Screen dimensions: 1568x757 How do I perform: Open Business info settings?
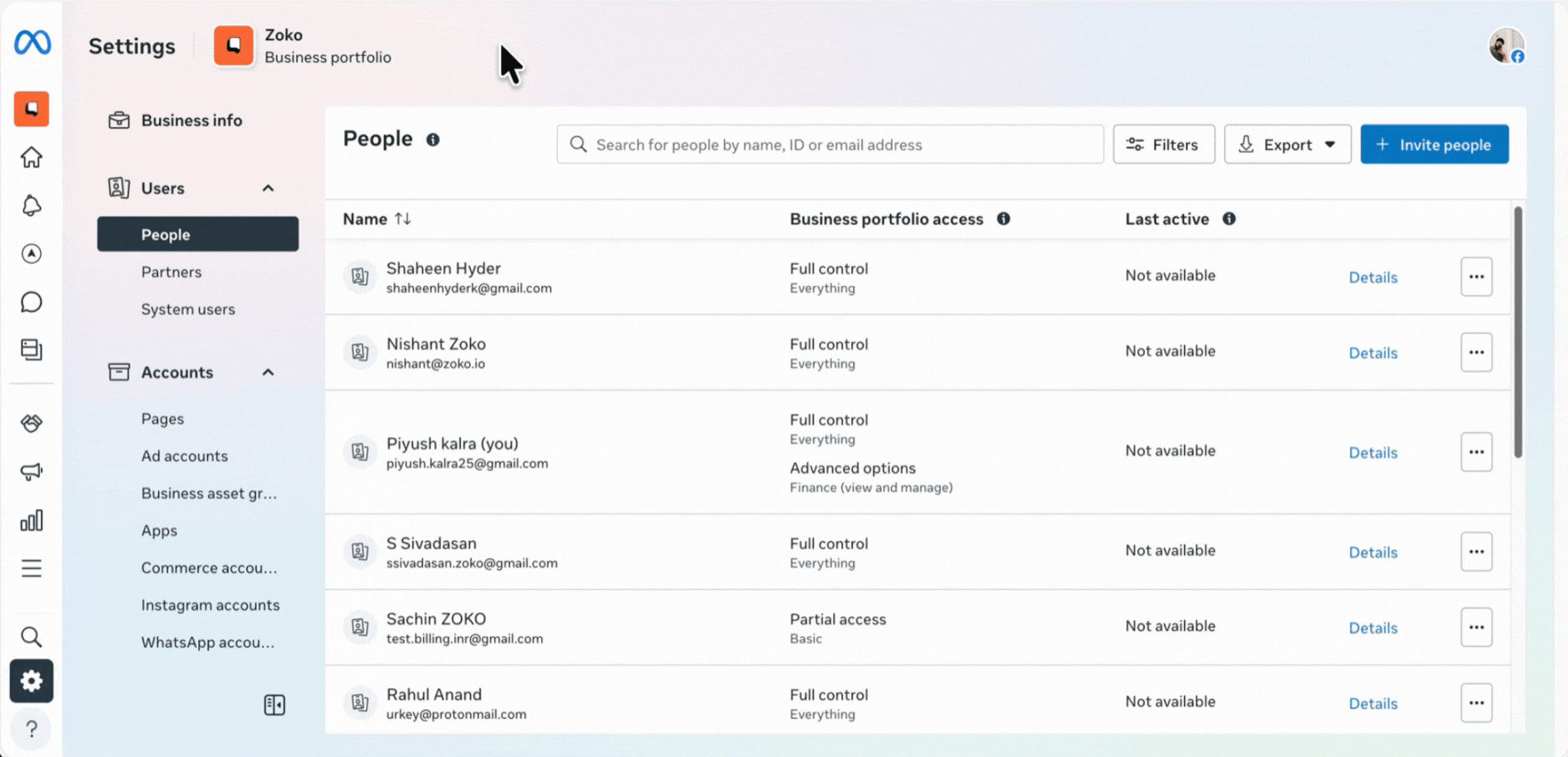point(192,120)
